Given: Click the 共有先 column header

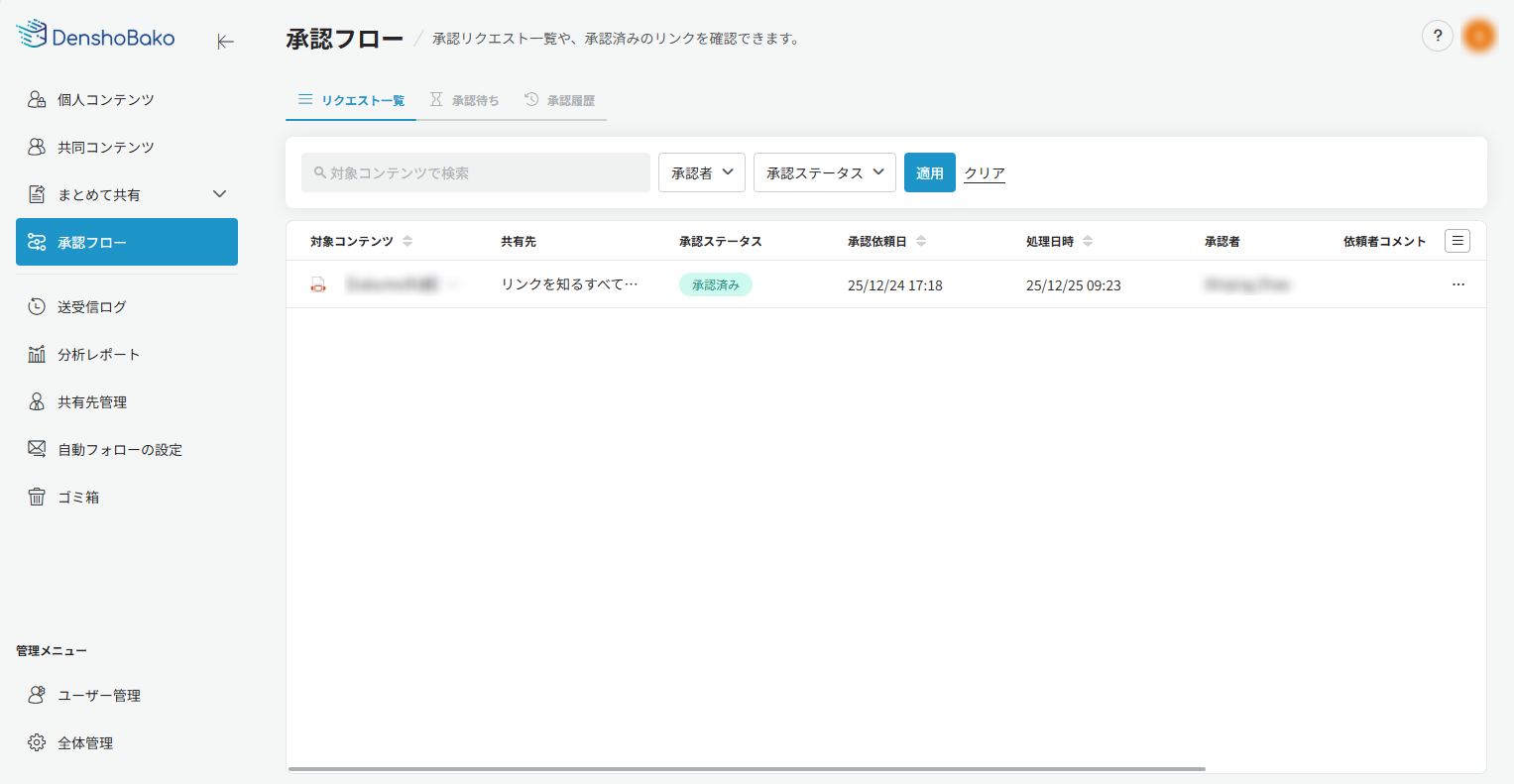Looking at the screenshot, I should point(519,241).
